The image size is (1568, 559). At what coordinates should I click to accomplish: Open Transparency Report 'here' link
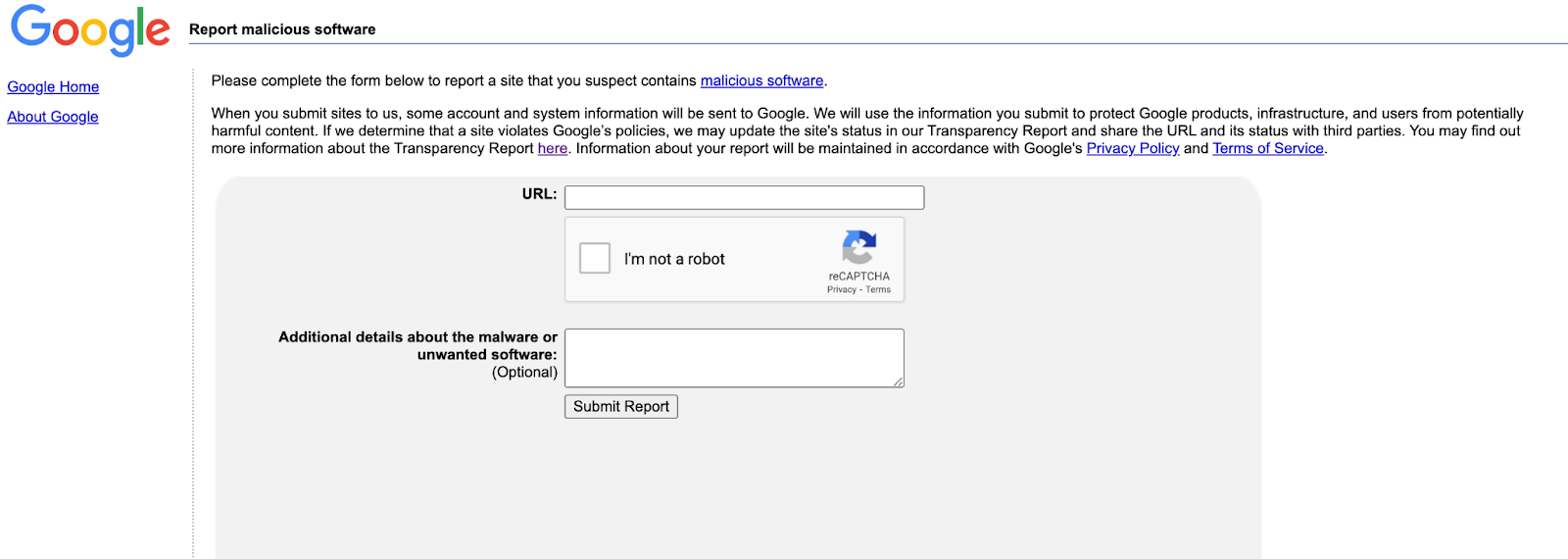pyautogui.click(x=553, y=148)
